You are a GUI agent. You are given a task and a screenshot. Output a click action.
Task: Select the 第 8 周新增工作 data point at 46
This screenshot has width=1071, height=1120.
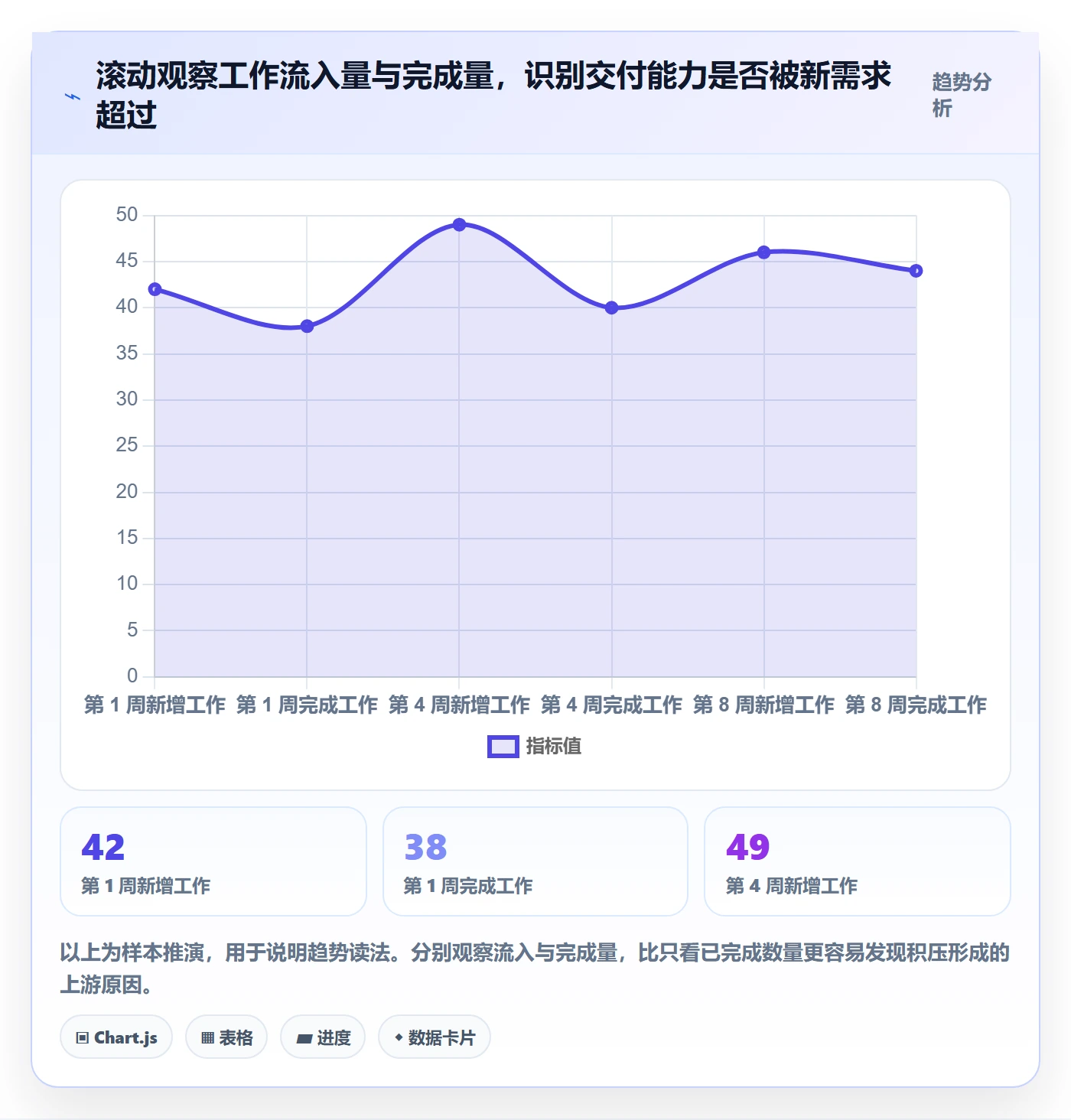click(763, 252)
